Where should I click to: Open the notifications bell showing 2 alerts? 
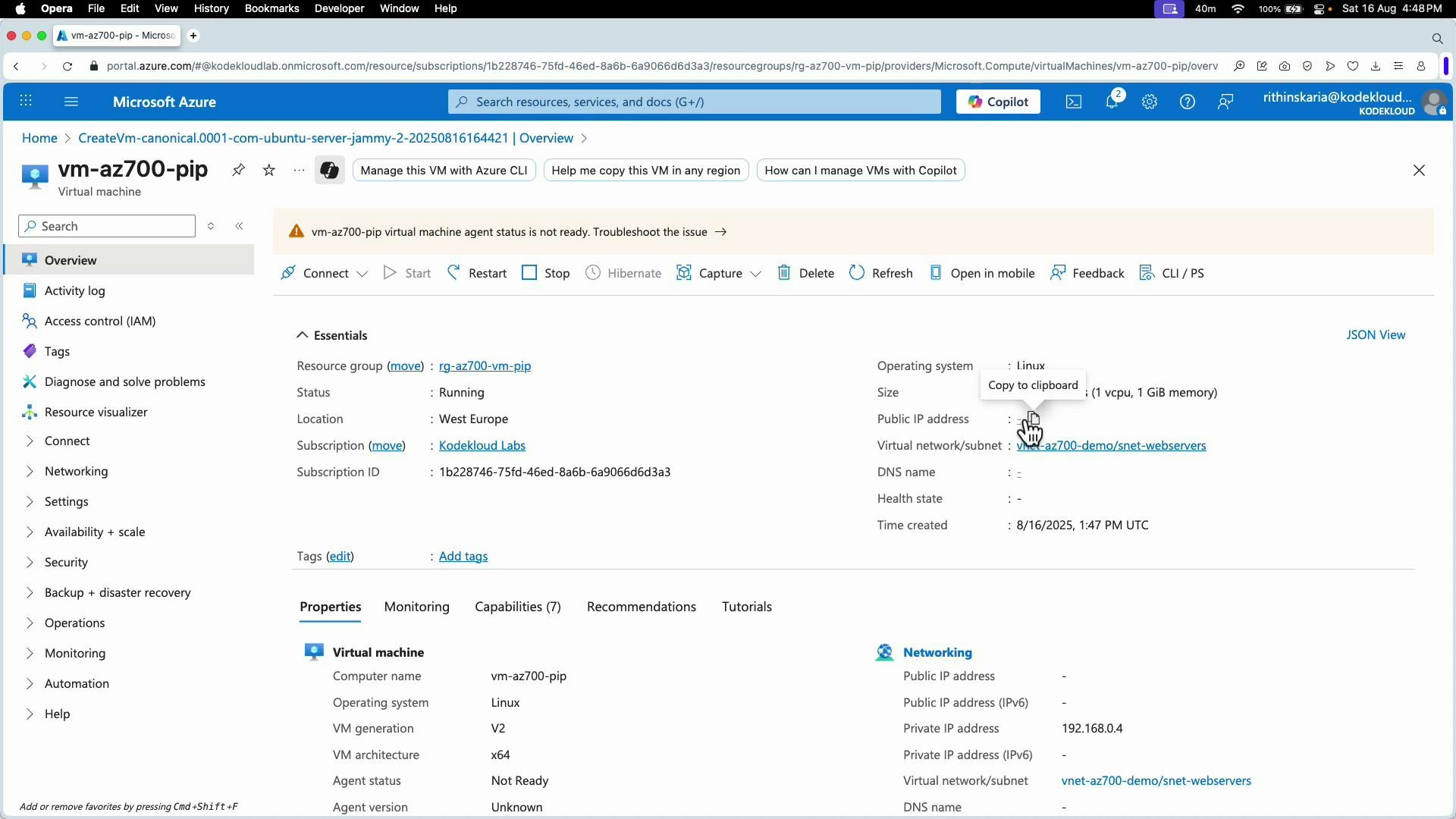[1112, 101]
